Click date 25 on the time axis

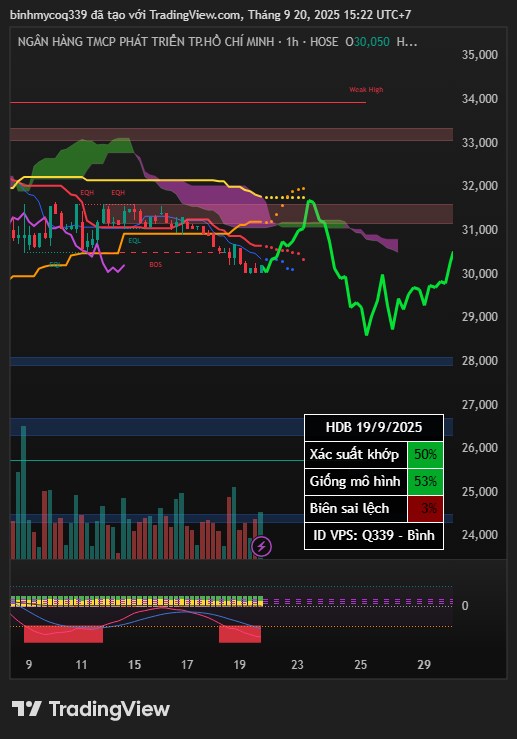361,665
